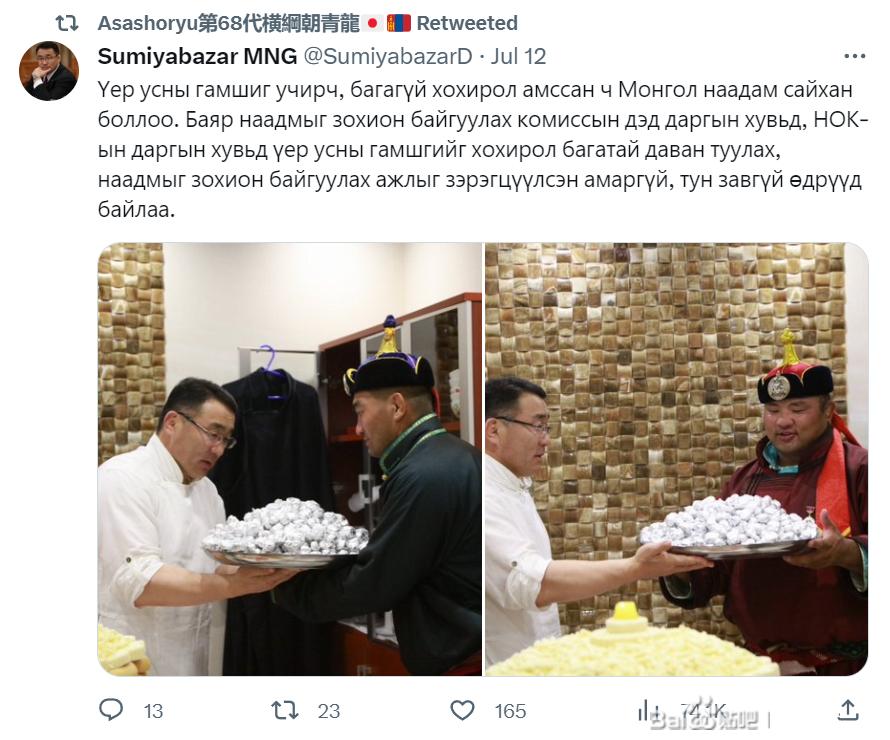This screenshot has width=890, height=740.
Task: Click the 165 likes count
Action: click(x=510, y=711)
